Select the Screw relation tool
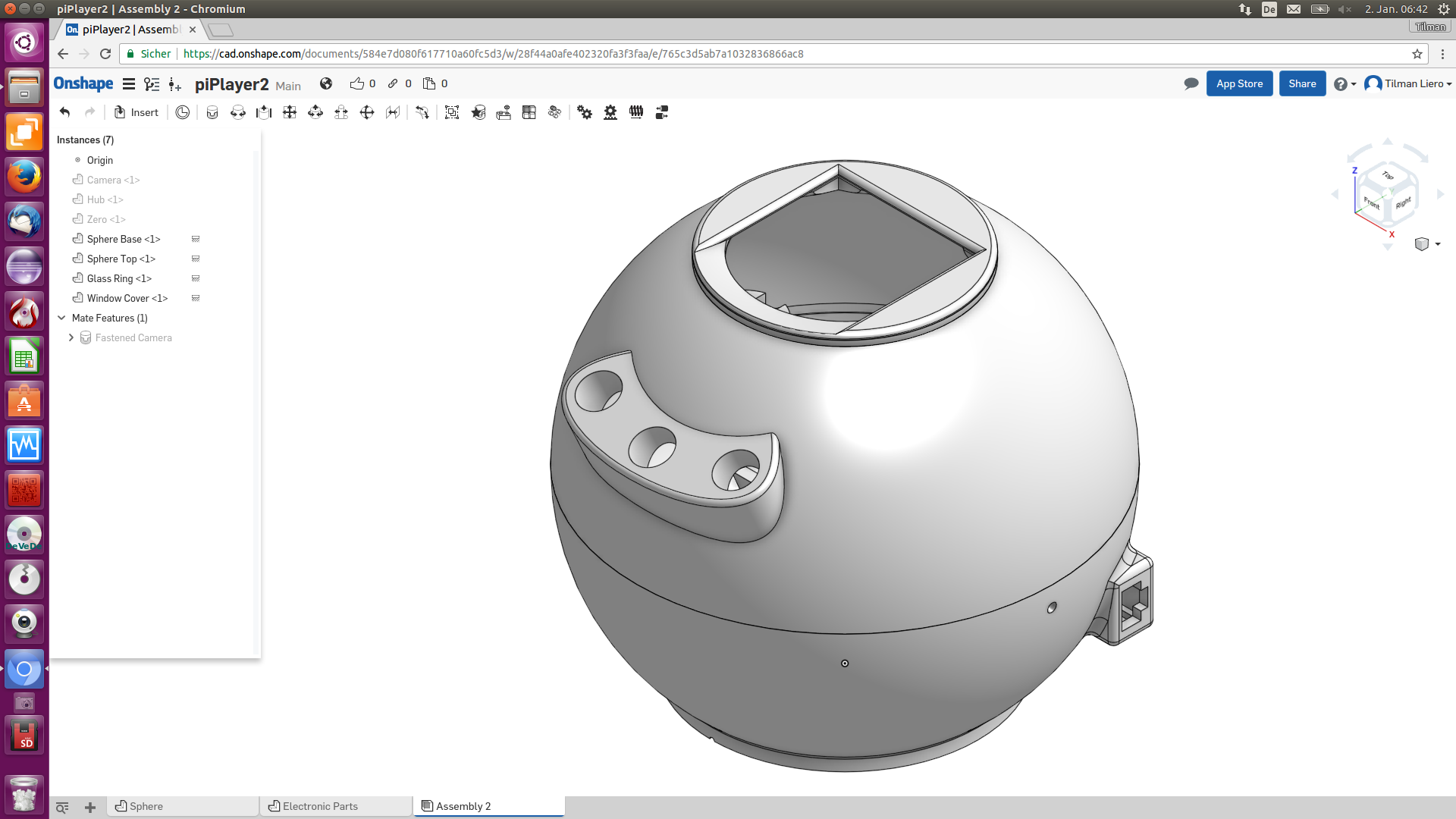 coord(636,112)
